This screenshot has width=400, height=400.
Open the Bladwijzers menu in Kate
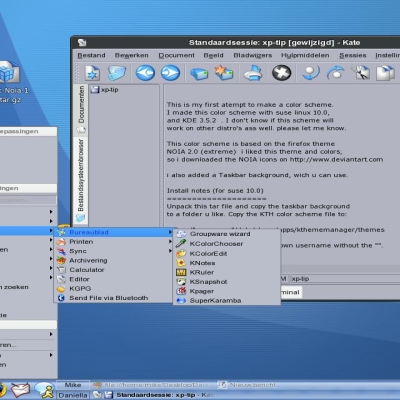click(253, 55)
